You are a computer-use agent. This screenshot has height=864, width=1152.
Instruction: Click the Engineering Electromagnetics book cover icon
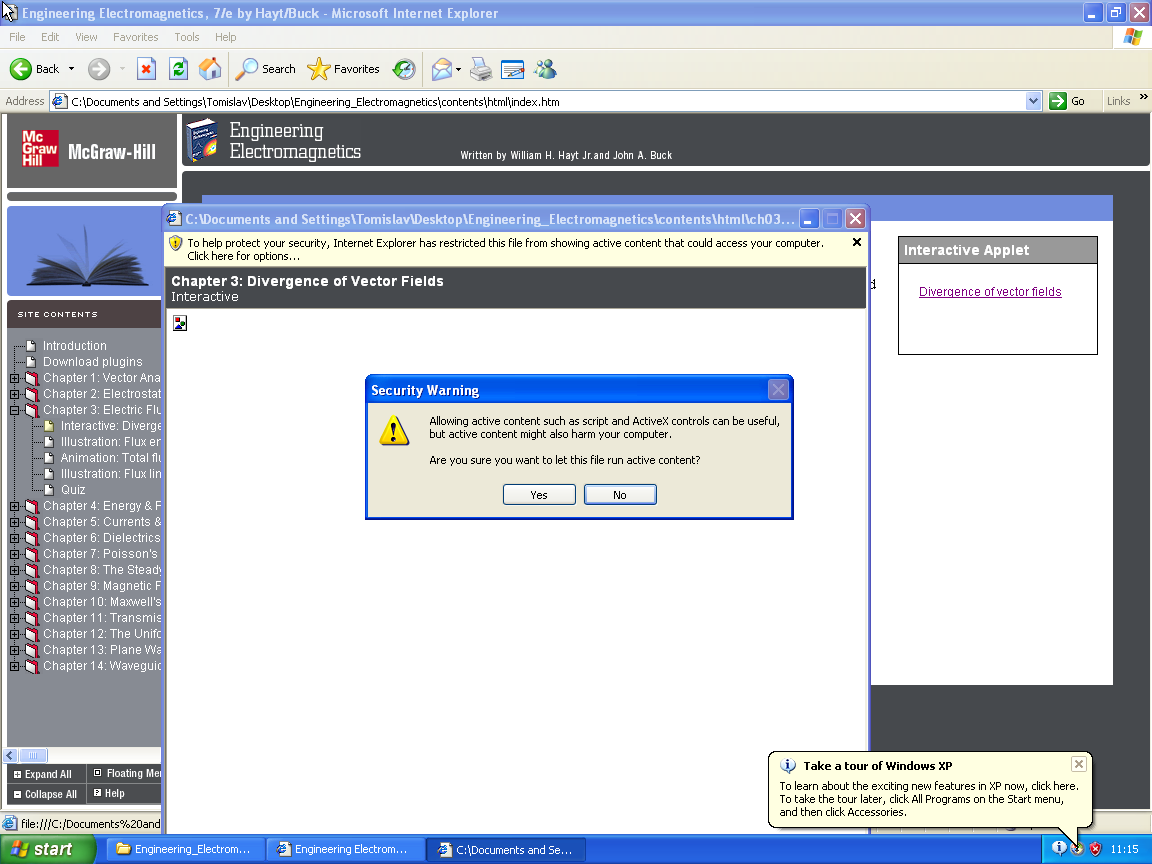click(x=203, y=141)
